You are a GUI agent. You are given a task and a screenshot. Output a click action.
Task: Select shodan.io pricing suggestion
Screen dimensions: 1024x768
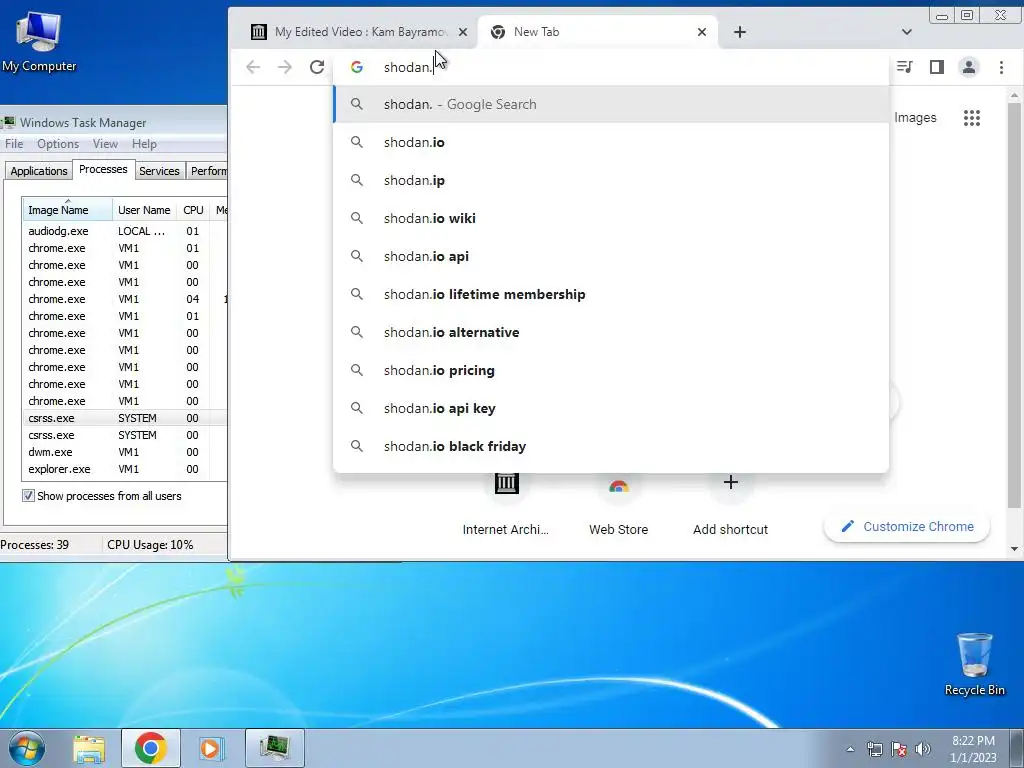[x=611, y=370]
